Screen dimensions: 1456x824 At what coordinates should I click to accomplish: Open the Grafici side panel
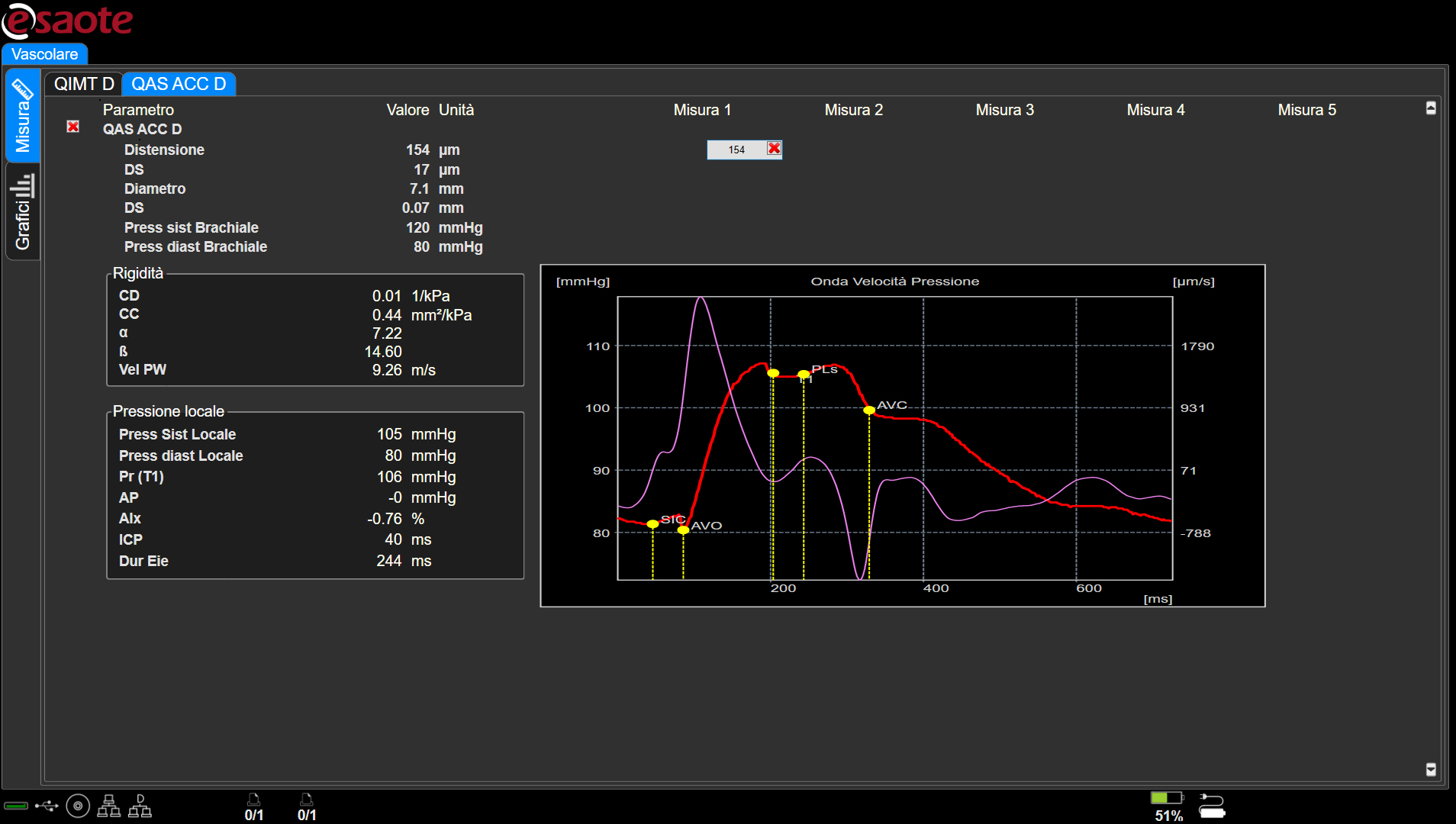coord(23,212)
